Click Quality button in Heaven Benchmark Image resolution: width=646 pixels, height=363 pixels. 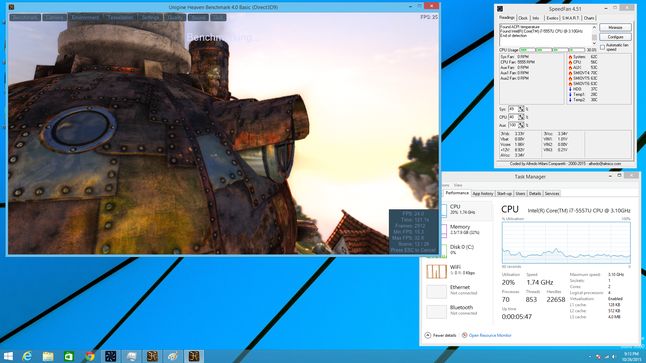[x=175, y=17]
